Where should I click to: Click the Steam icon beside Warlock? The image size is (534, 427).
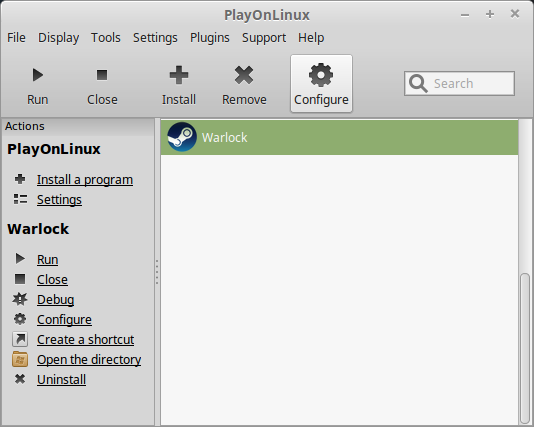coord(182,137)
